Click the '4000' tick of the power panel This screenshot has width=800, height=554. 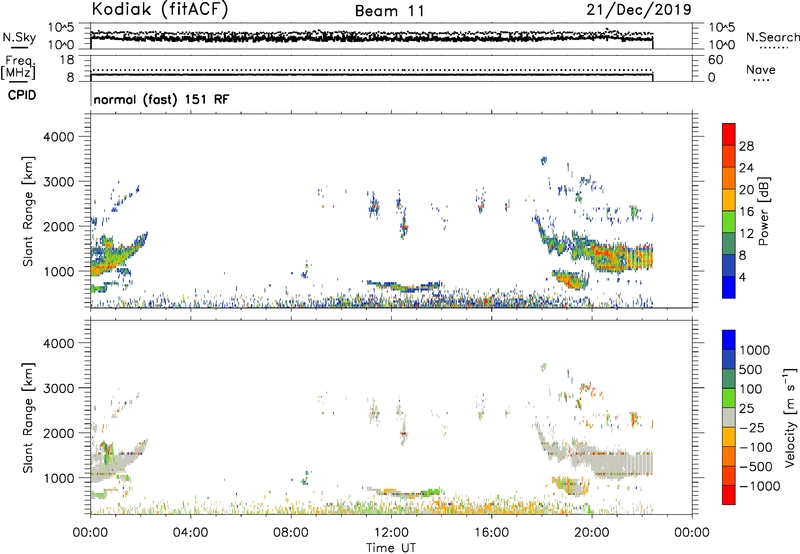click(x=59, y=137)
